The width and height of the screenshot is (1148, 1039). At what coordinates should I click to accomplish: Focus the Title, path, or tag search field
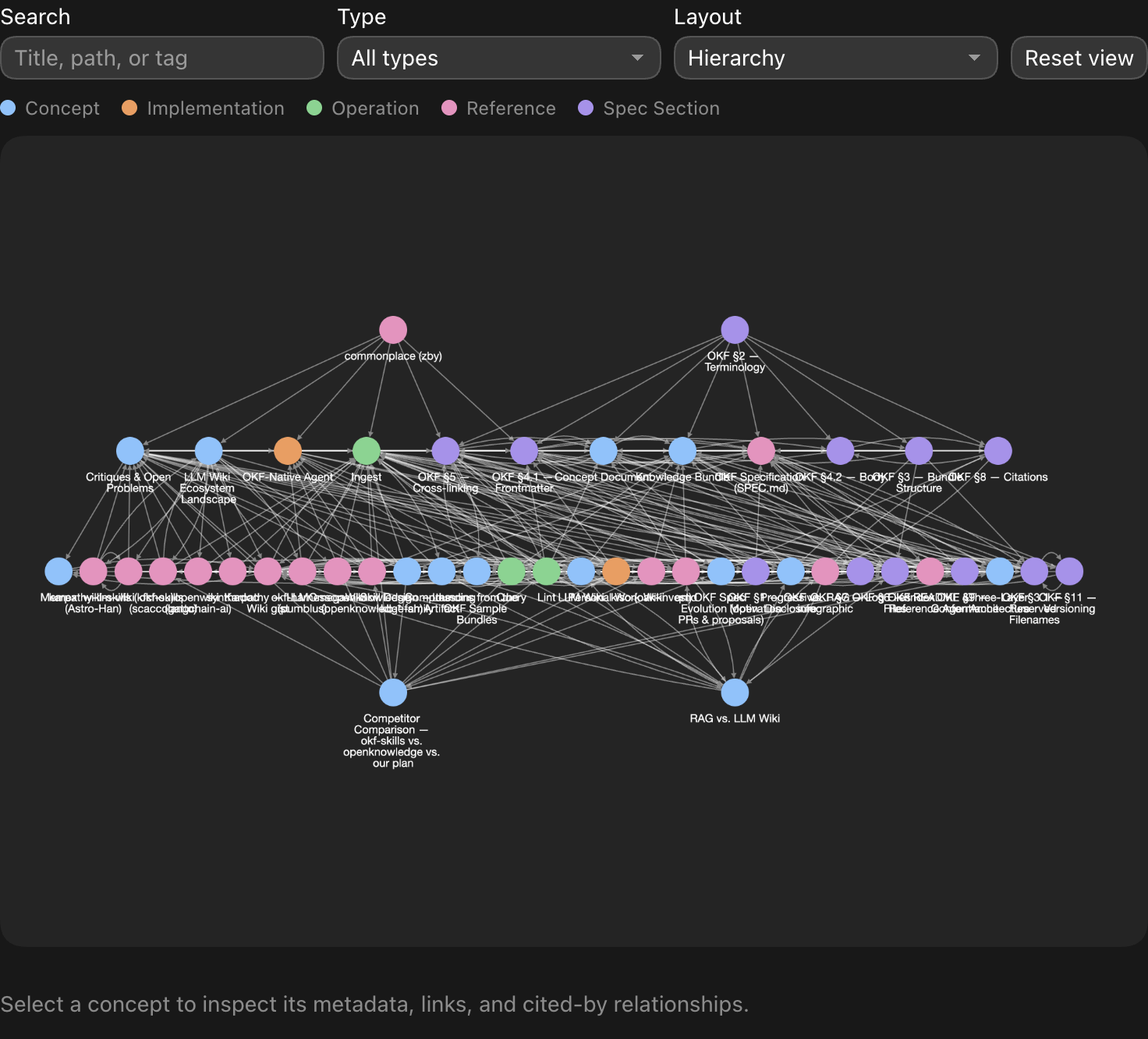pyautogui.click(x=162, y=58)
